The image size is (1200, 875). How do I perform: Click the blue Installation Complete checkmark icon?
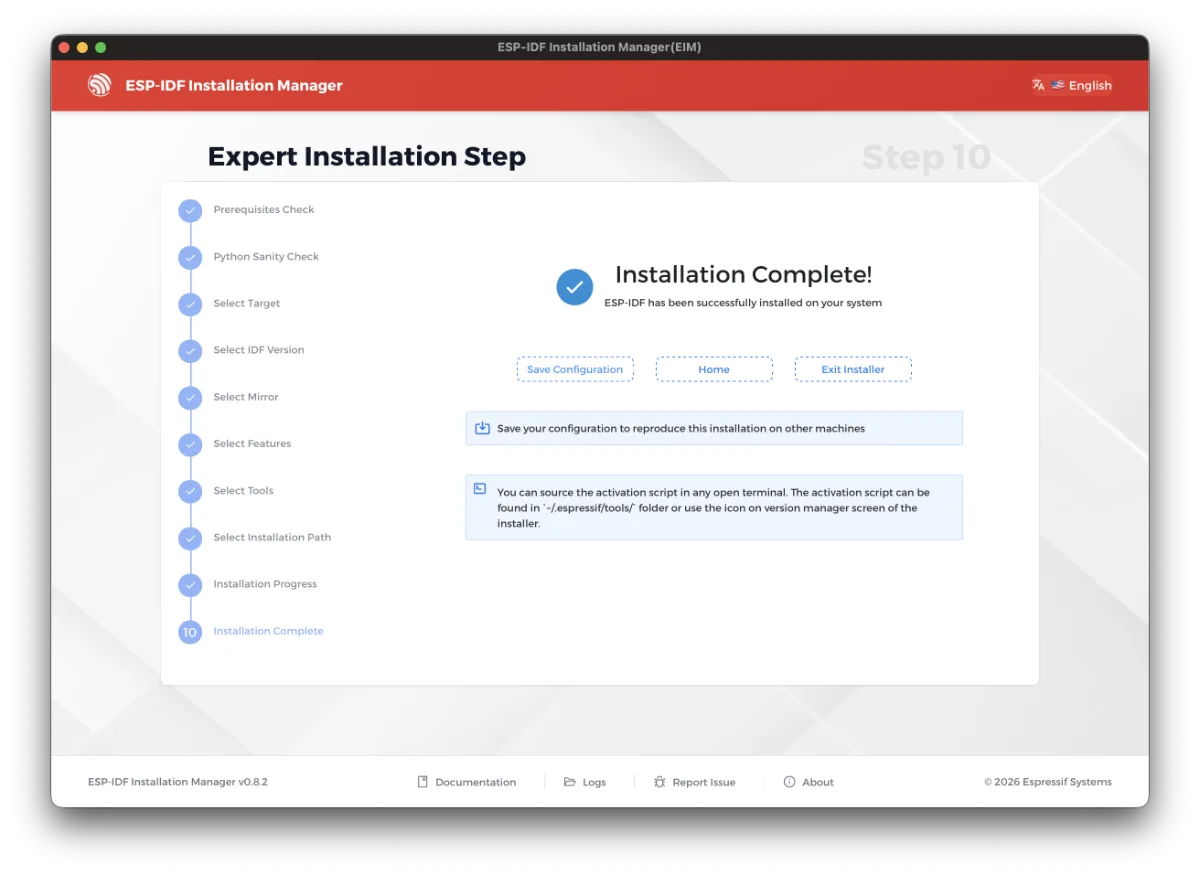coord(575,287)
